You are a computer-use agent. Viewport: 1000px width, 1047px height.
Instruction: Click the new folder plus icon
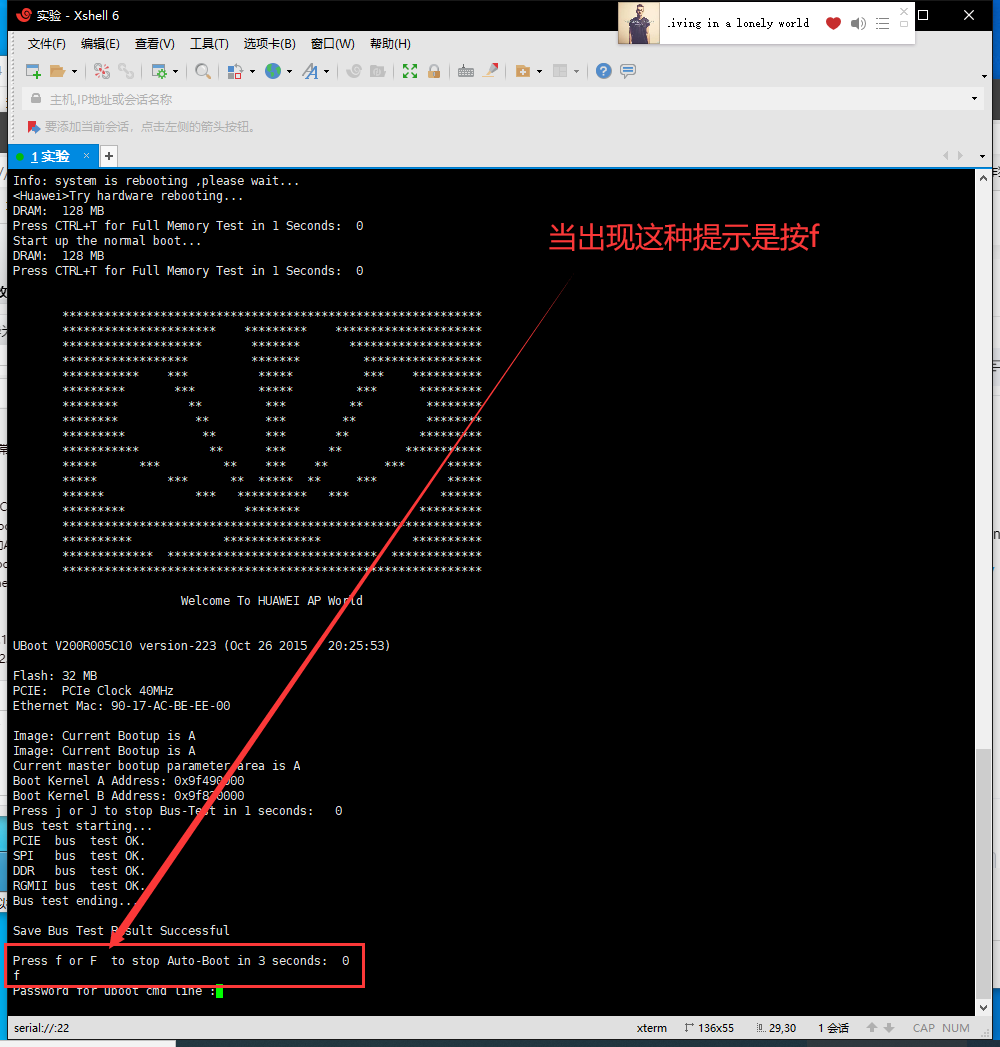coord(523,71)
